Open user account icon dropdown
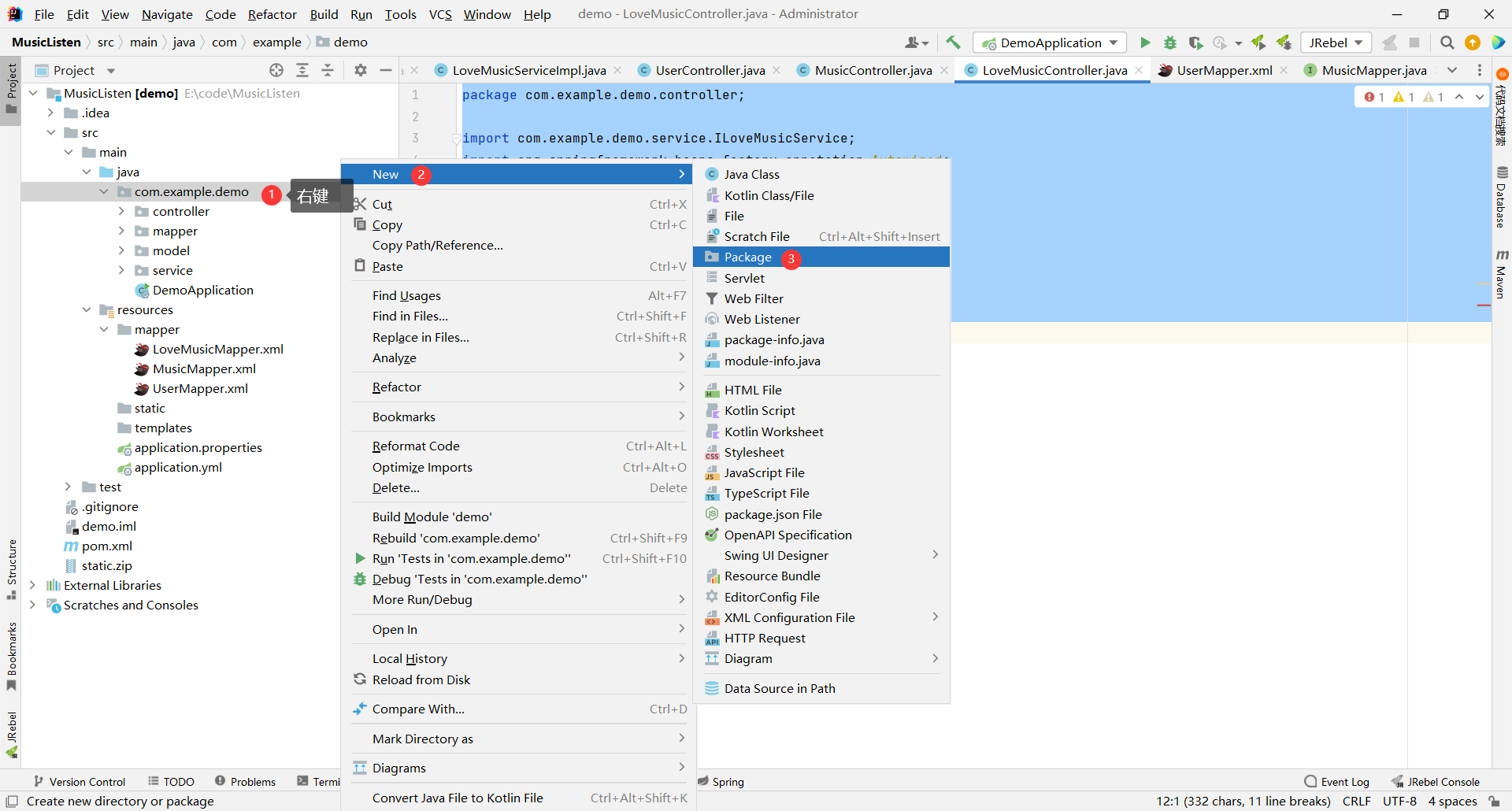The image size is (1512, 811). (x=917, y=43)
